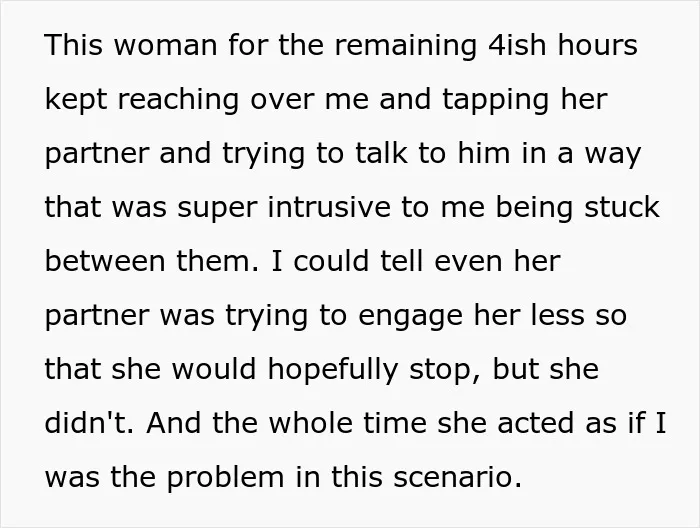Click the word "acted"
This screenshot has width=700, height=528.
click(536, 422)
